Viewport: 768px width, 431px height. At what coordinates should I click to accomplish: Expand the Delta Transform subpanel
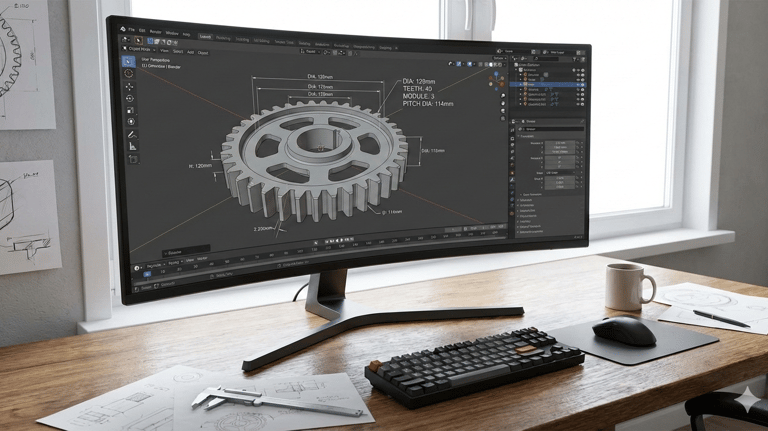(531, 194)
